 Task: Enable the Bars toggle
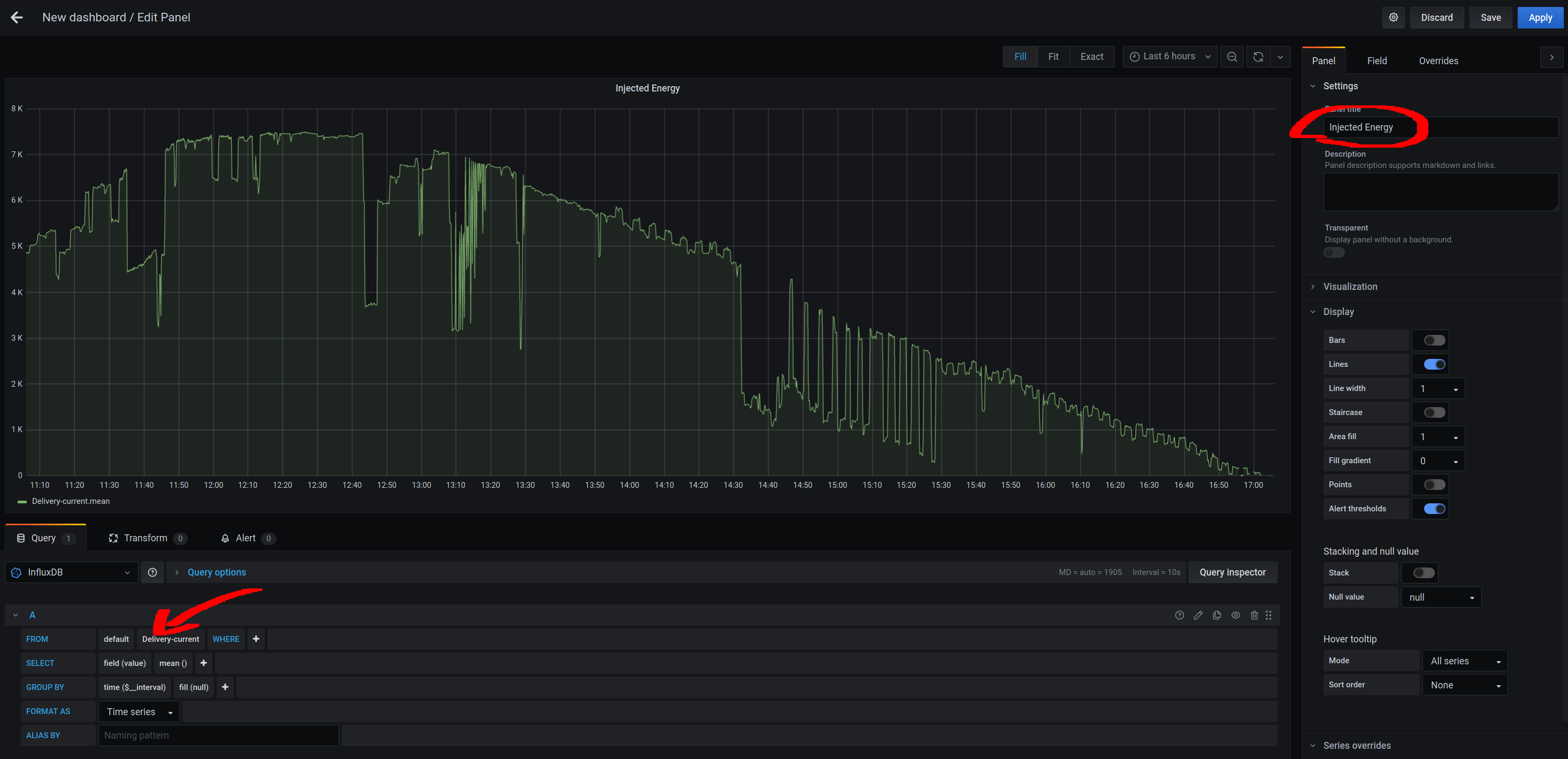1434,340
